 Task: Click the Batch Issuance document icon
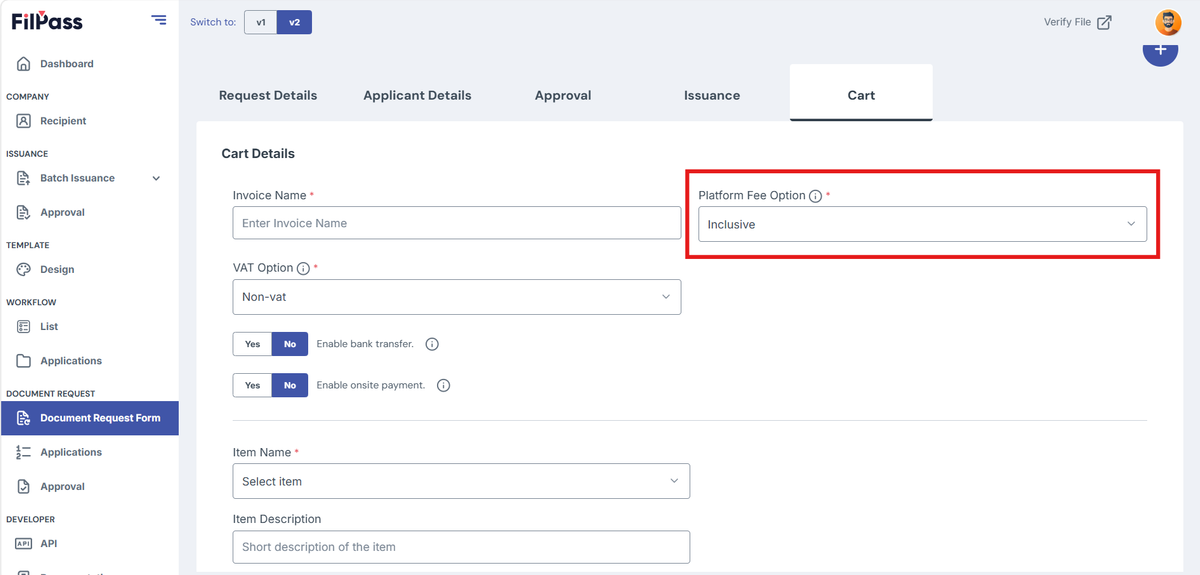pyautogui.click(x=24, y=178)
